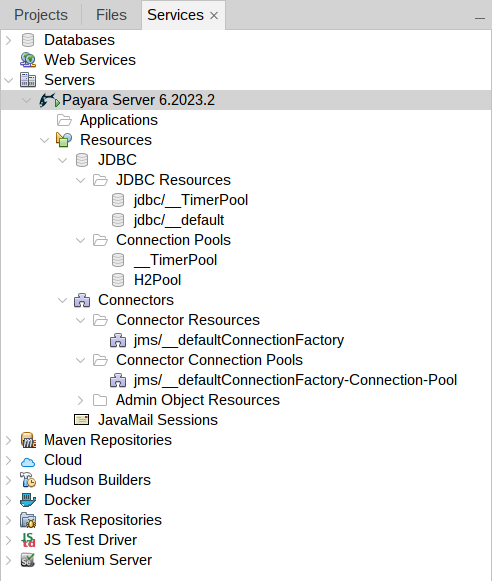This screenshot has height=581, width=492.
Task: Click the Maven Repositories icon
Action: (28, 440)
